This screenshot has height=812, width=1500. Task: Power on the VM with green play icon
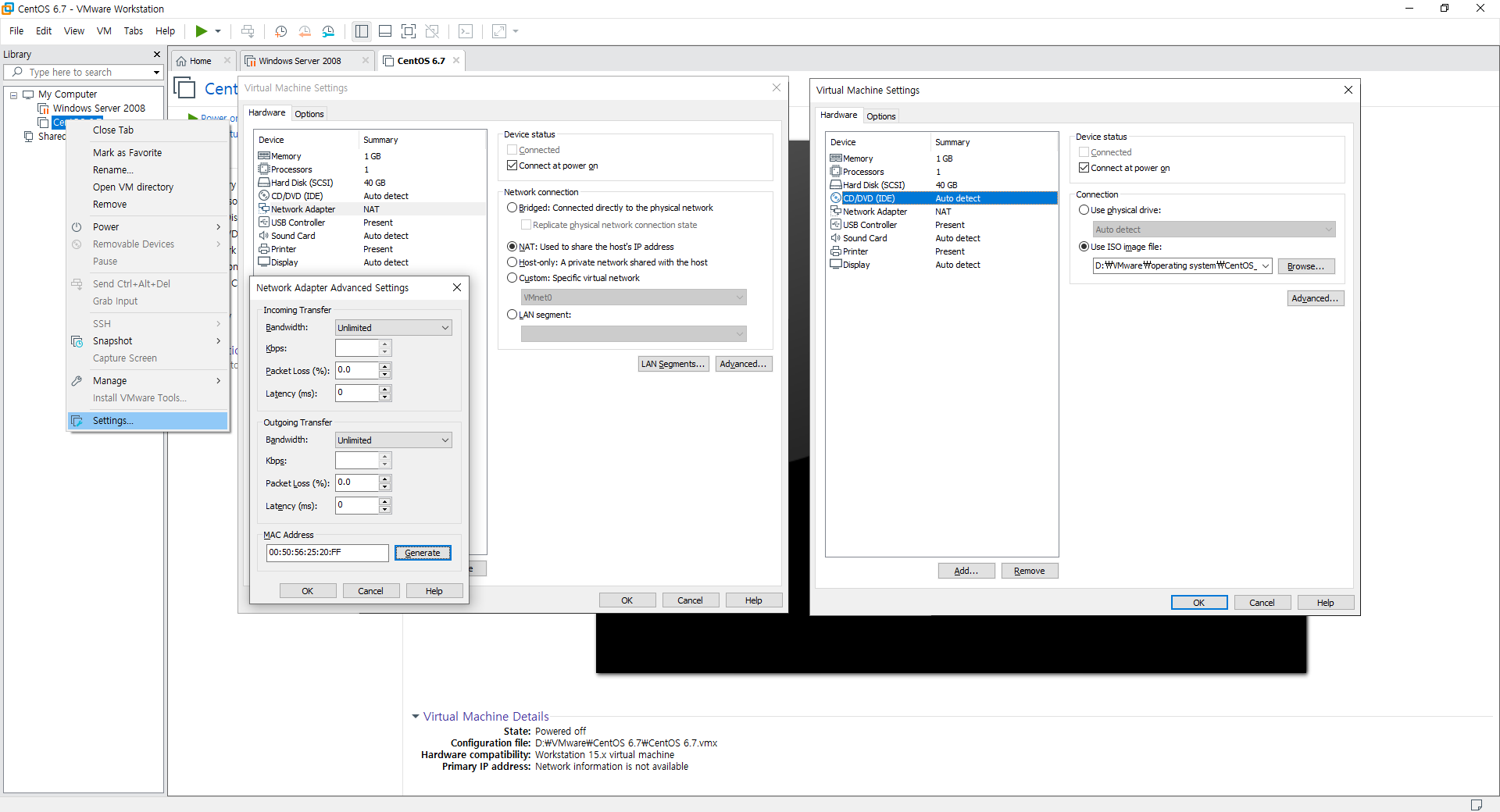[201, 31]
